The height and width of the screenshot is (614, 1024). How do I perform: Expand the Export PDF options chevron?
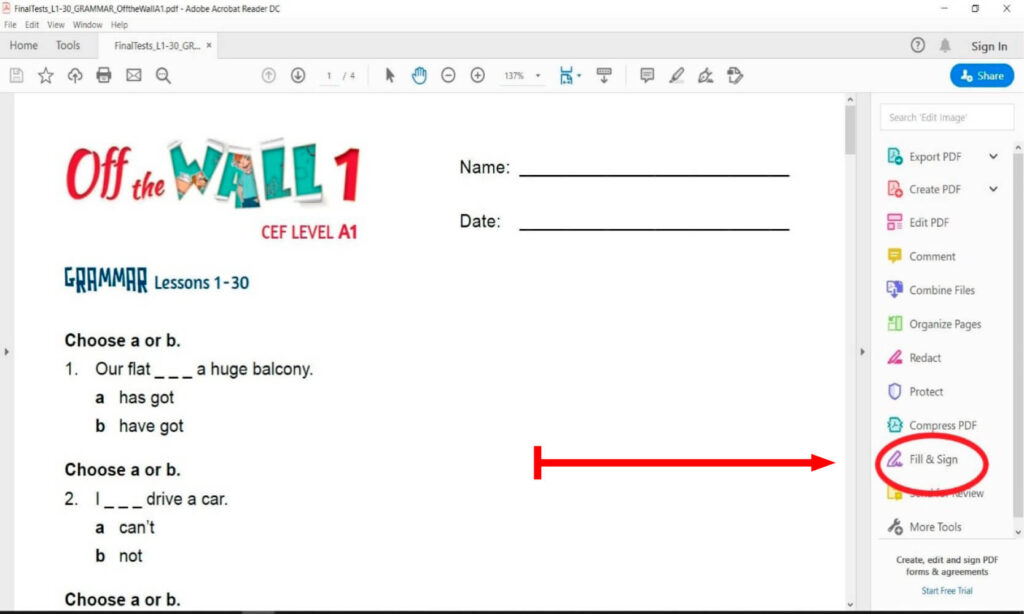993,156
